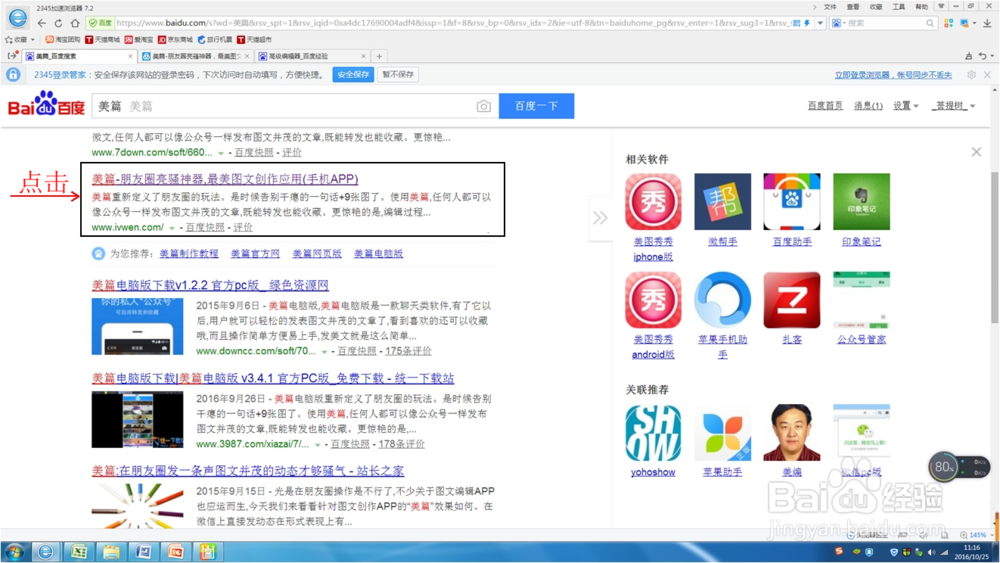
Task: Click the yohoshow icon
Action: [x=653, y=433]
